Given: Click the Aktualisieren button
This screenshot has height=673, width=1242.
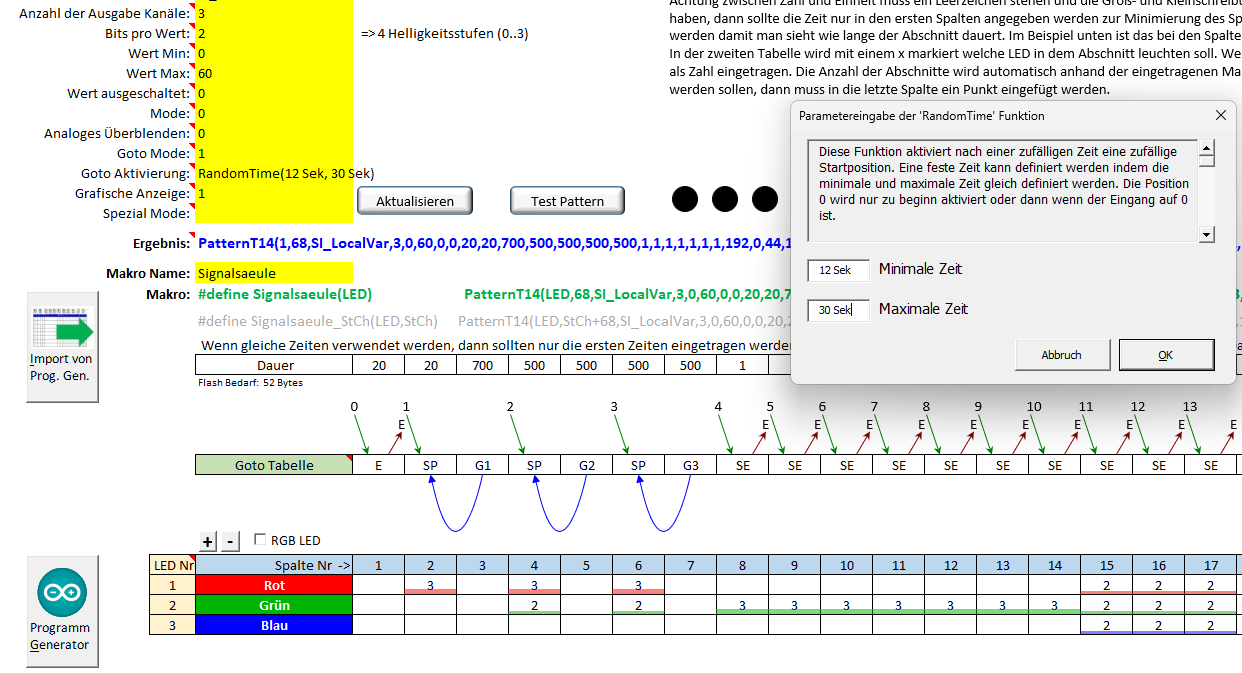Looking at the screenshot, I should 414,201.
